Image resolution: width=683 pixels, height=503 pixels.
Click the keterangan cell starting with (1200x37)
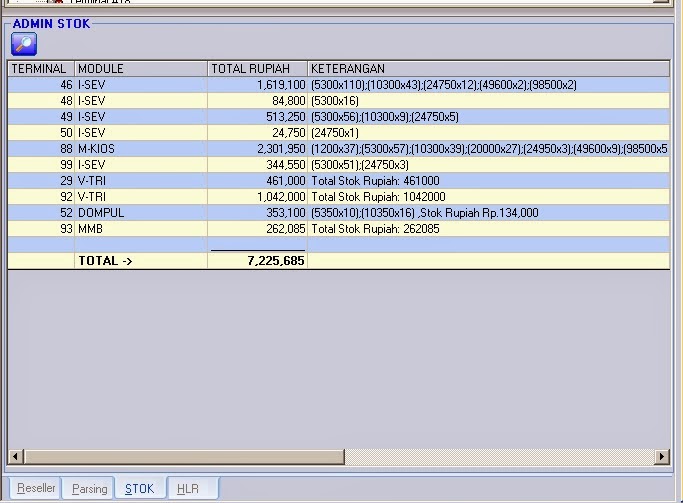pos(489,149)
